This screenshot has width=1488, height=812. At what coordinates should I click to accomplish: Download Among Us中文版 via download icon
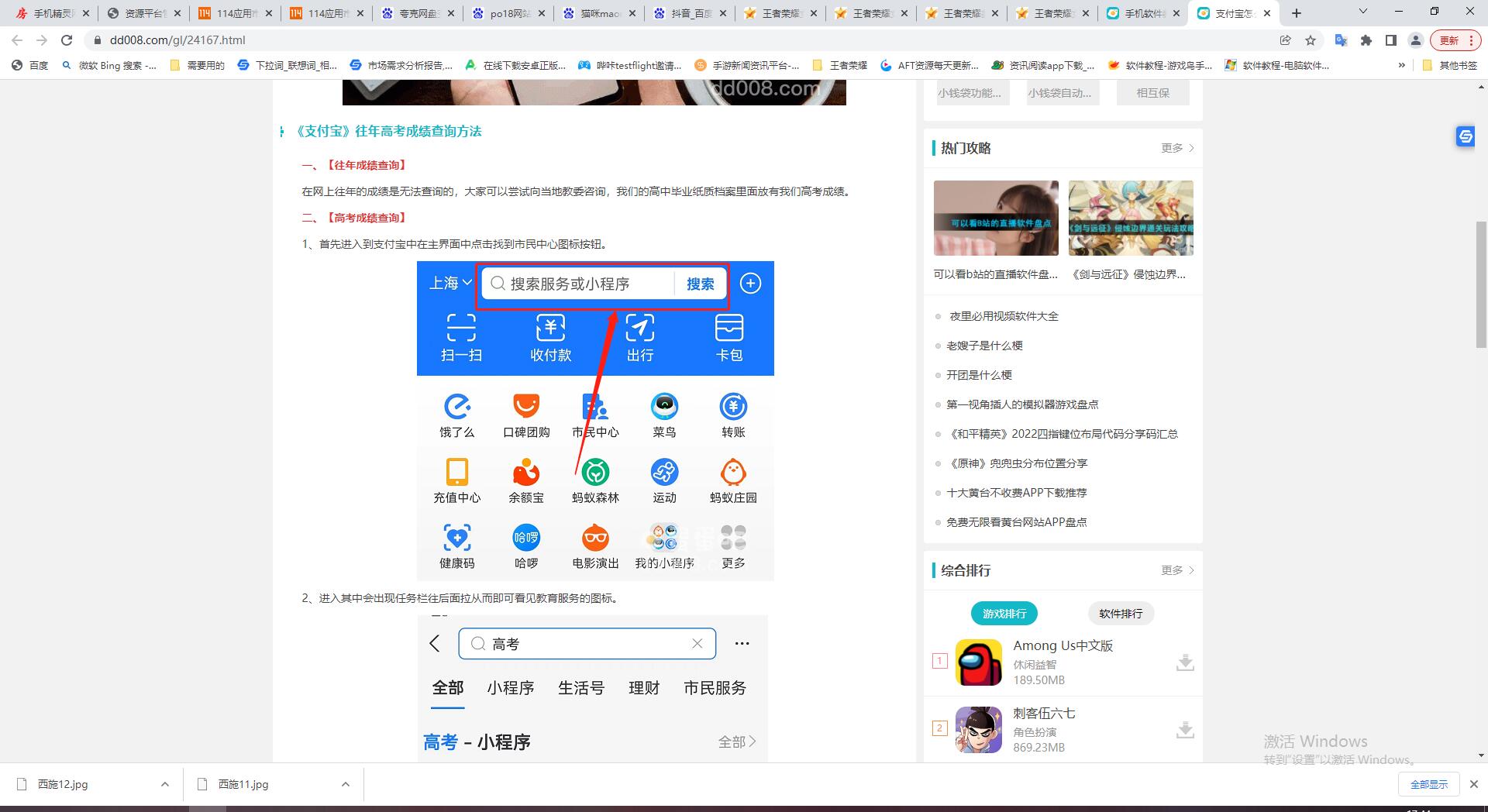pyautogui.click(x=1184, y=662)
